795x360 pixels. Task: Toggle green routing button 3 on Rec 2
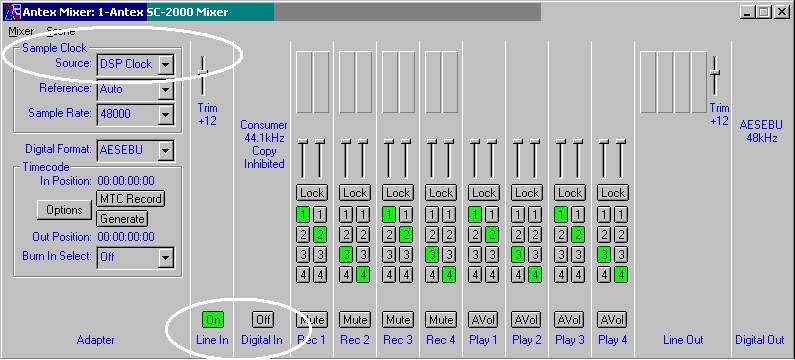pos(346,255)
